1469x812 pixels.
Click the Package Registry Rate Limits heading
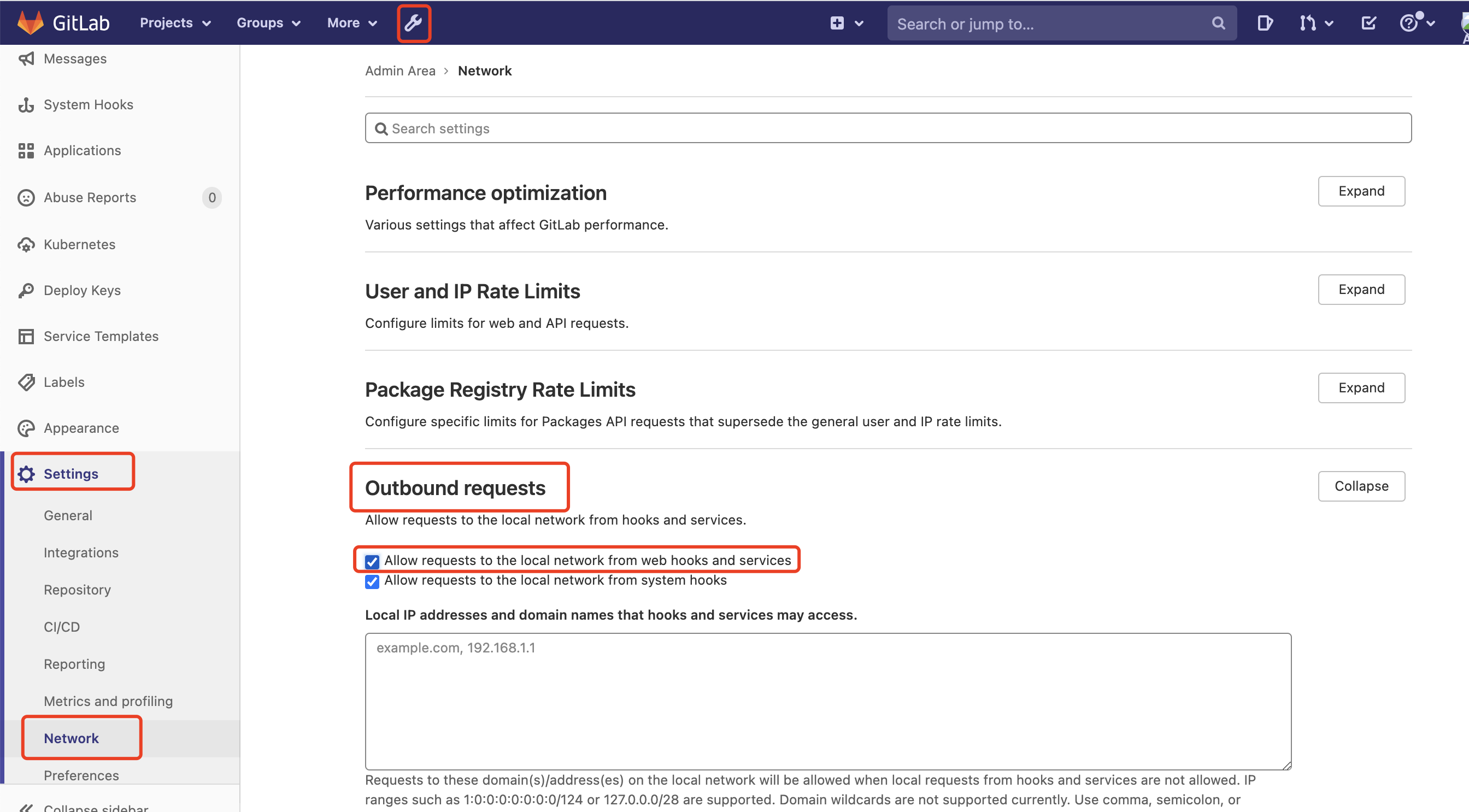point(500,390)
